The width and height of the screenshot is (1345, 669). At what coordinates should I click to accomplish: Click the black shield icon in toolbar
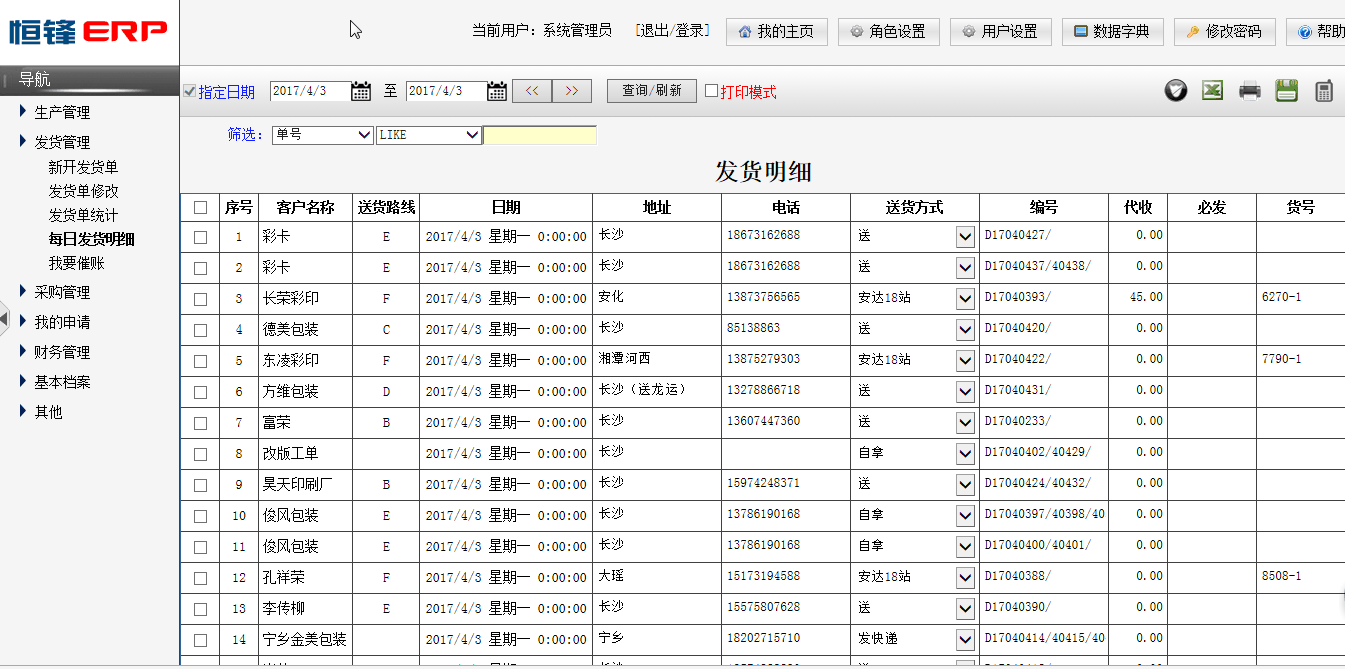pos(1176,91)
